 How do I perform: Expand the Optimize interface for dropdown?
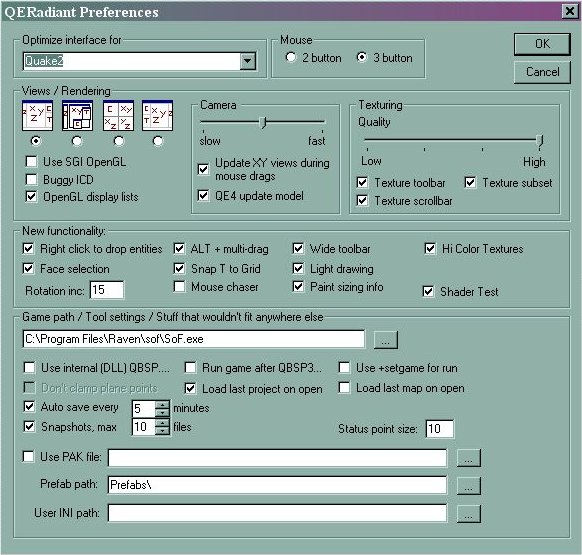(x=248, y=61)
